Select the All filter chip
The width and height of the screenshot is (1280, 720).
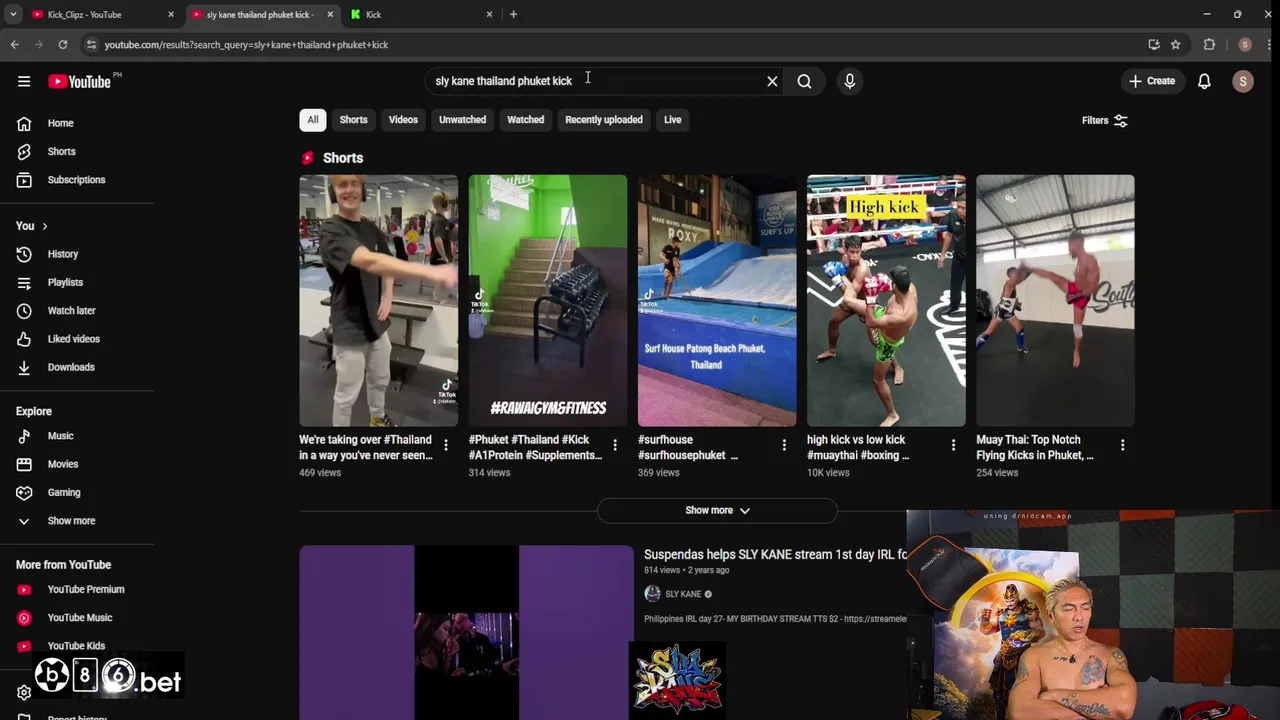[313, 120]
